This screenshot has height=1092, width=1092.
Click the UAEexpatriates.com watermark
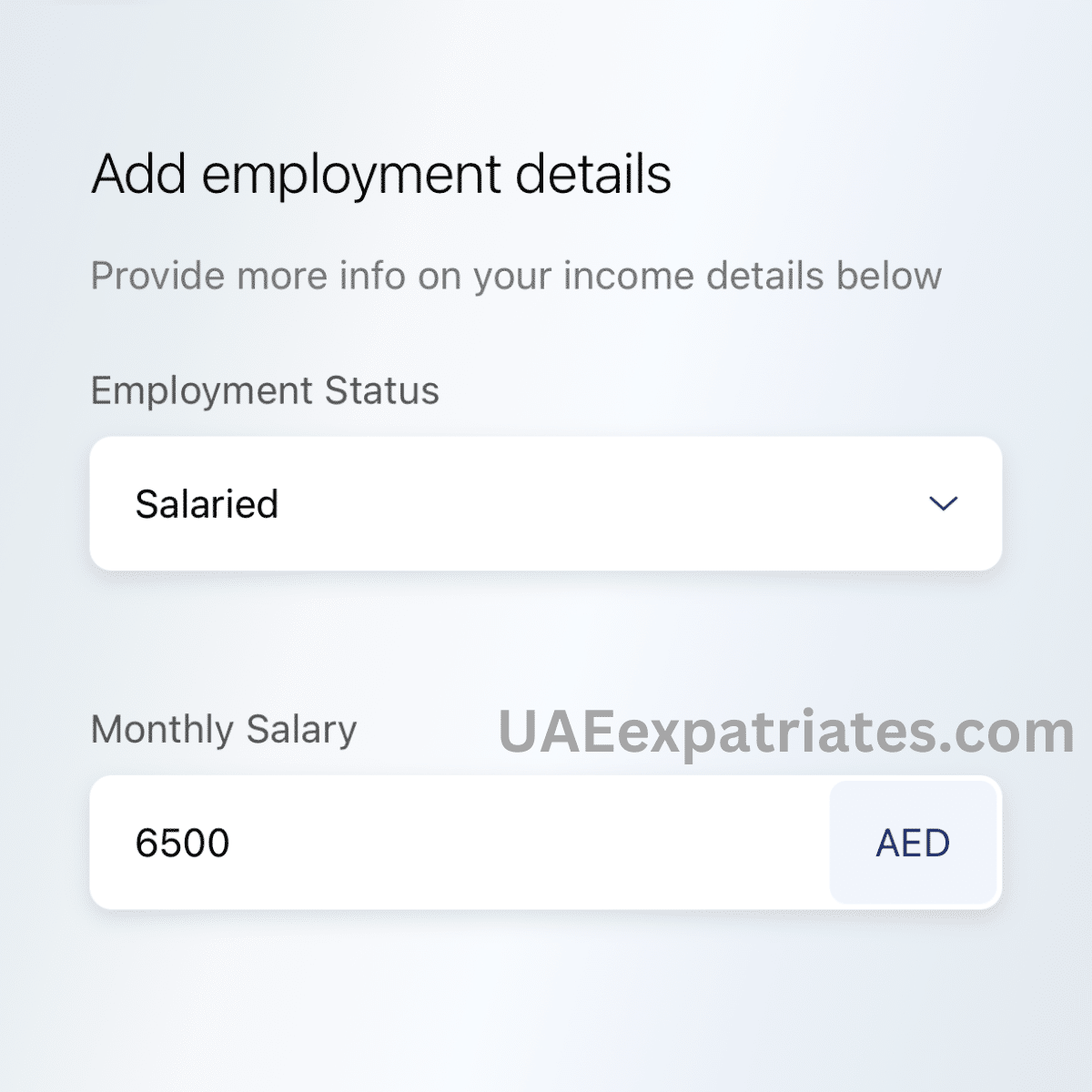[x=784, y=731]
